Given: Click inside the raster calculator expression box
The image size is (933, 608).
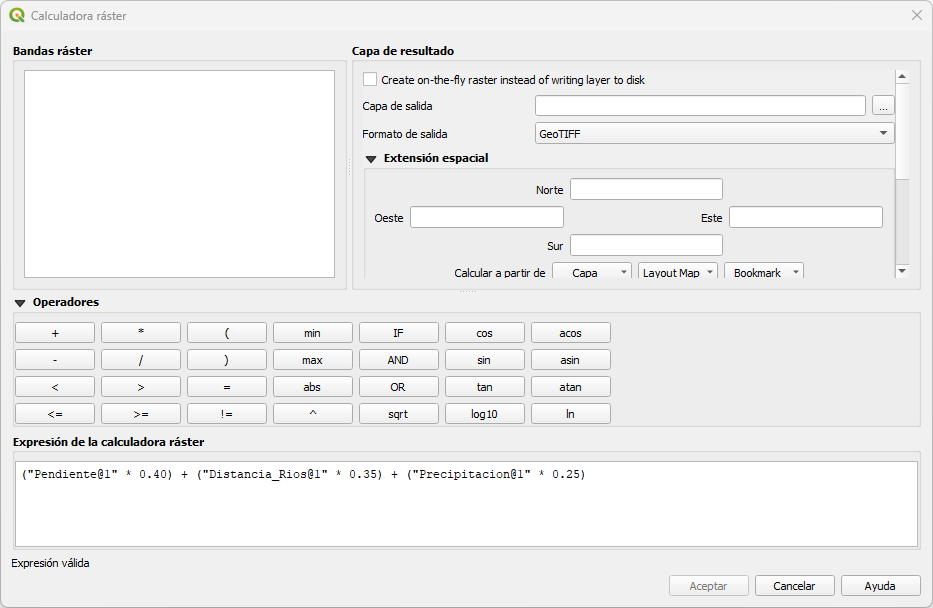Looking at the screenshot, I should 466,504.
